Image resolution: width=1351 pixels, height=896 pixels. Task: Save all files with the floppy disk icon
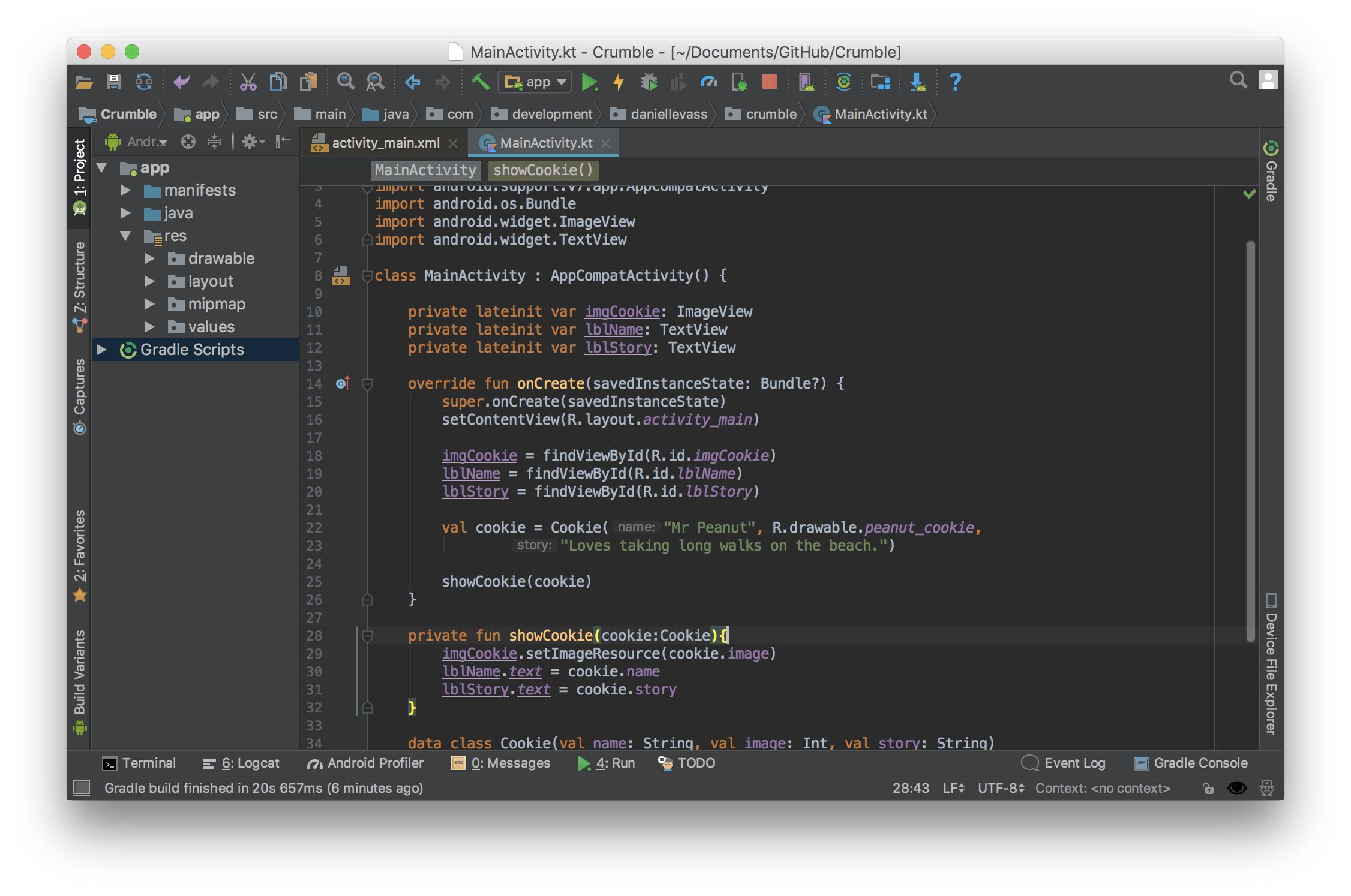pyautogui.click(x=113, y=82)
